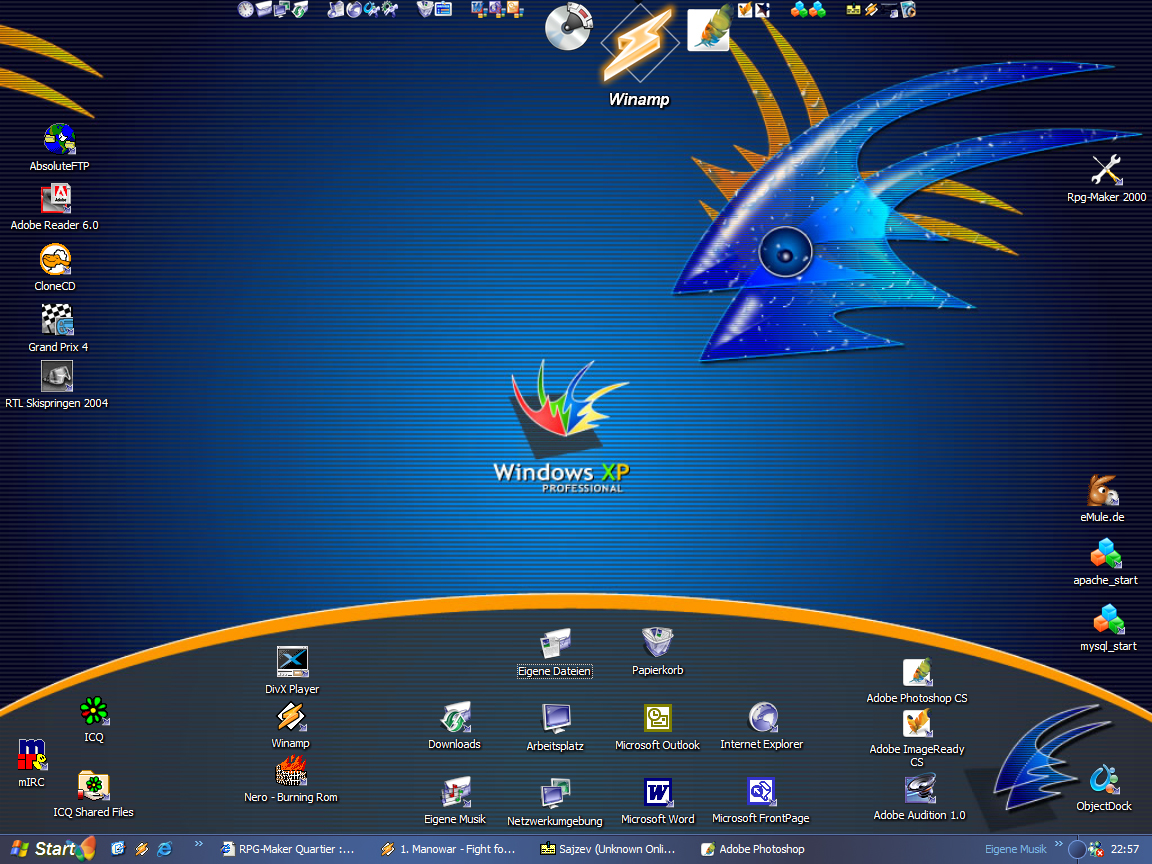This screenshot has height=864, width=1152.
Task: Open AbsoluteFTP desktop shortcut
Action: point(60,140)
